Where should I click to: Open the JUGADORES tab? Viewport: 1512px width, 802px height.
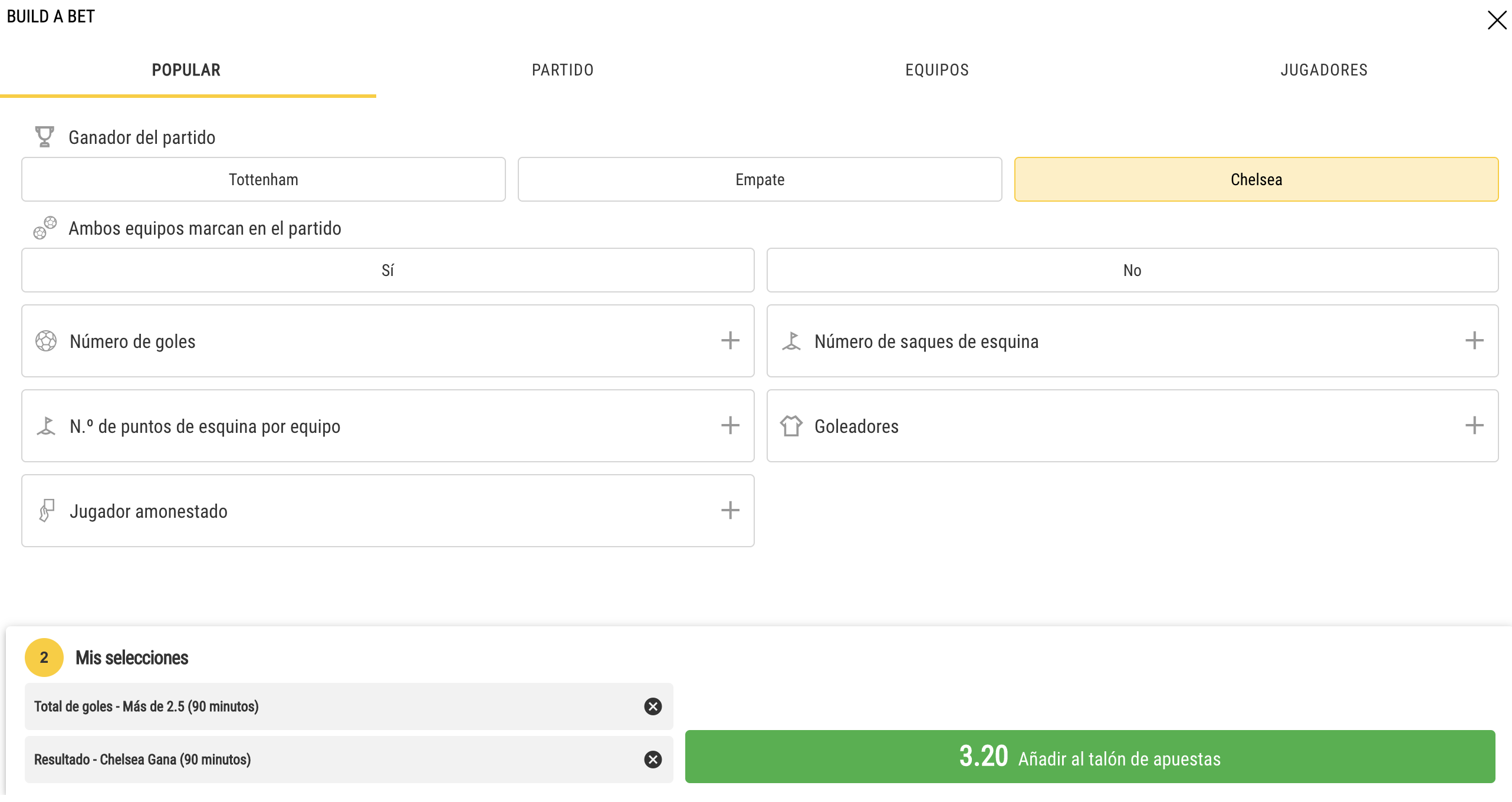pyautogui.click(x=1324, y=70)
